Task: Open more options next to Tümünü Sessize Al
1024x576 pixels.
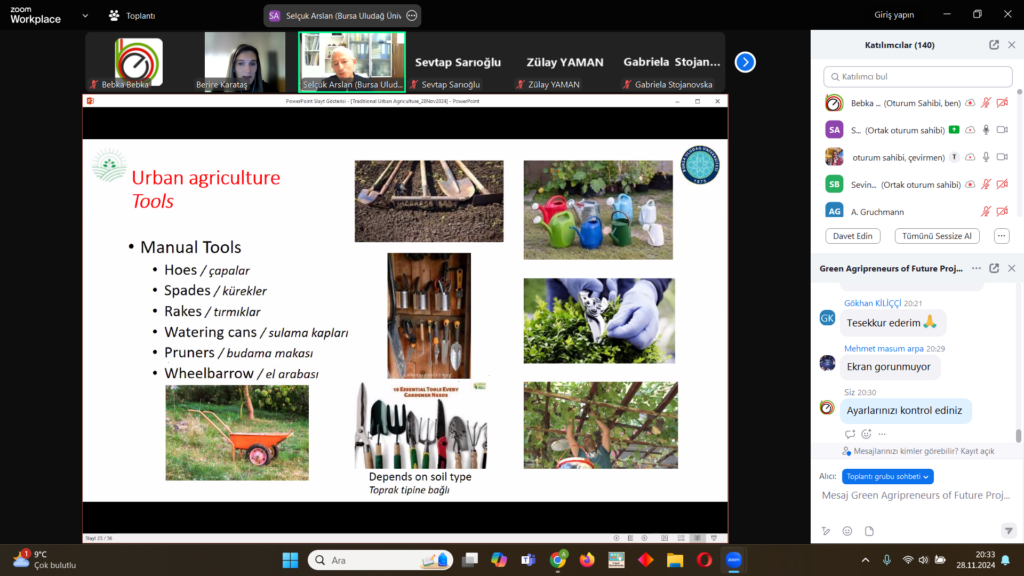Action: (x=1001, y=236)
